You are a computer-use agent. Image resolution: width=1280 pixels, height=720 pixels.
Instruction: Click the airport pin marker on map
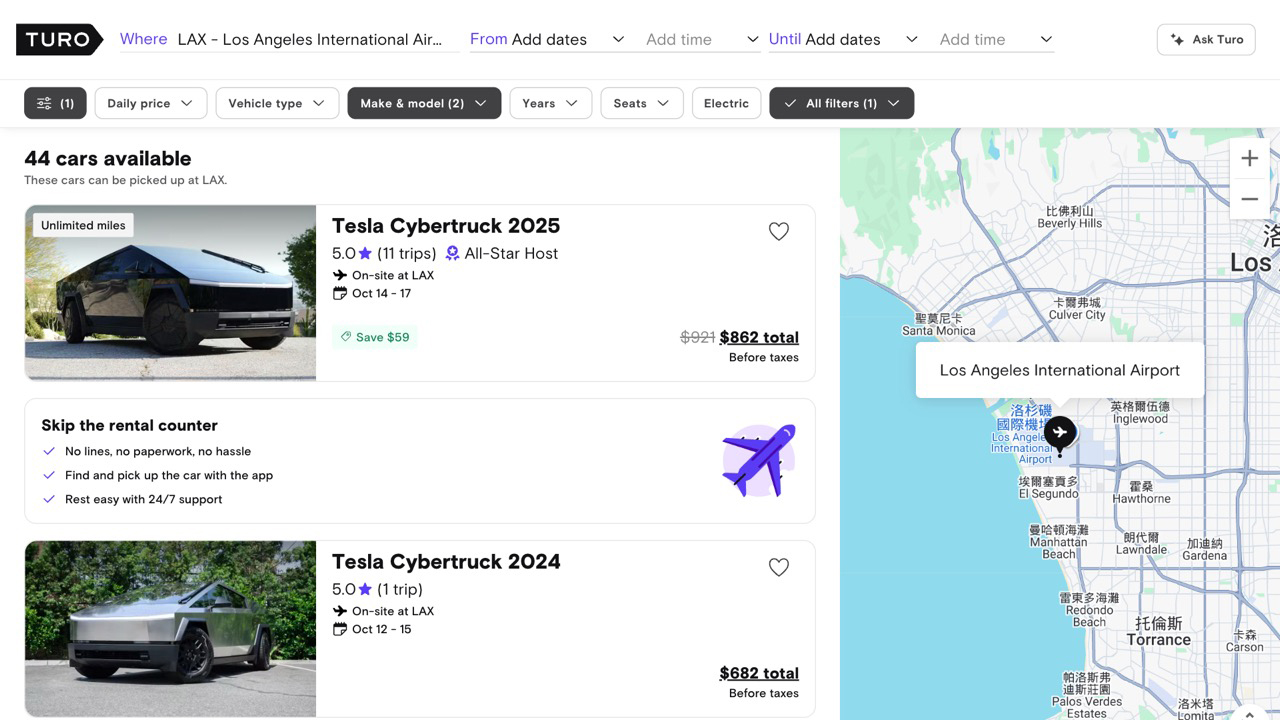tap(1059, 433)
